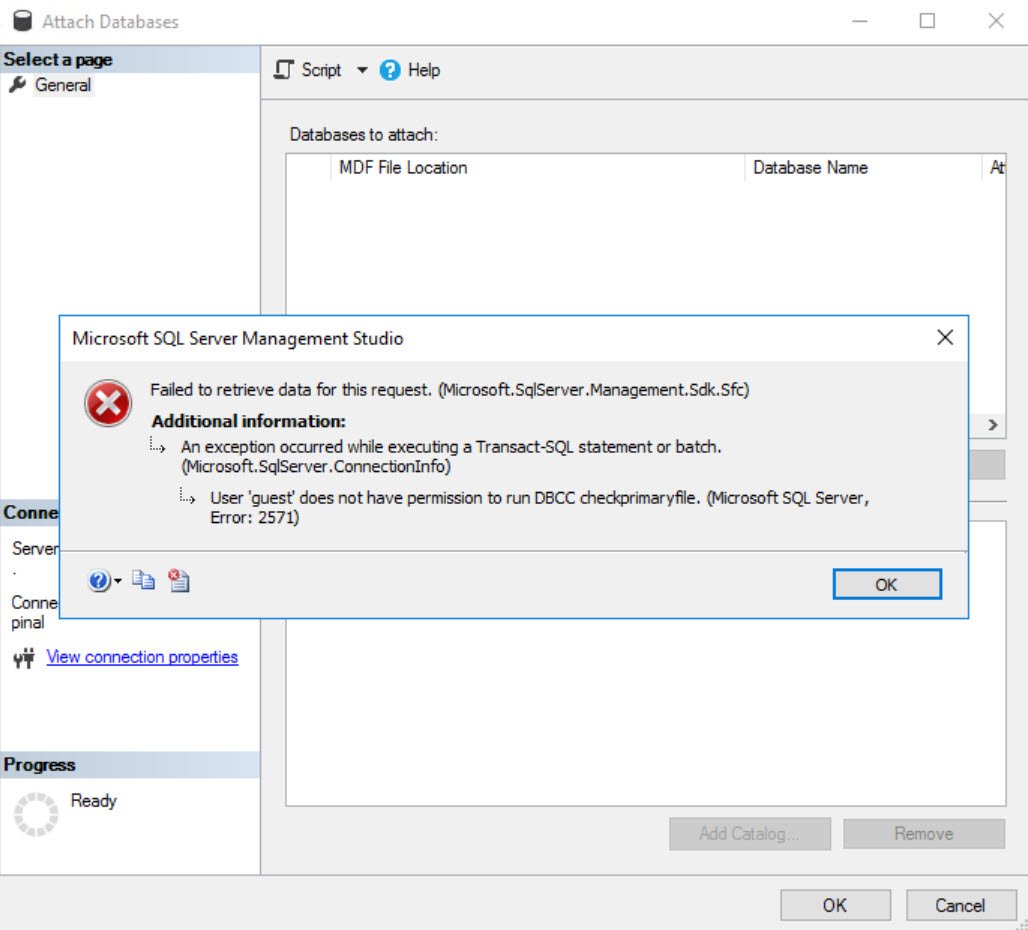Click OK in the error dialog

(886, 585)
